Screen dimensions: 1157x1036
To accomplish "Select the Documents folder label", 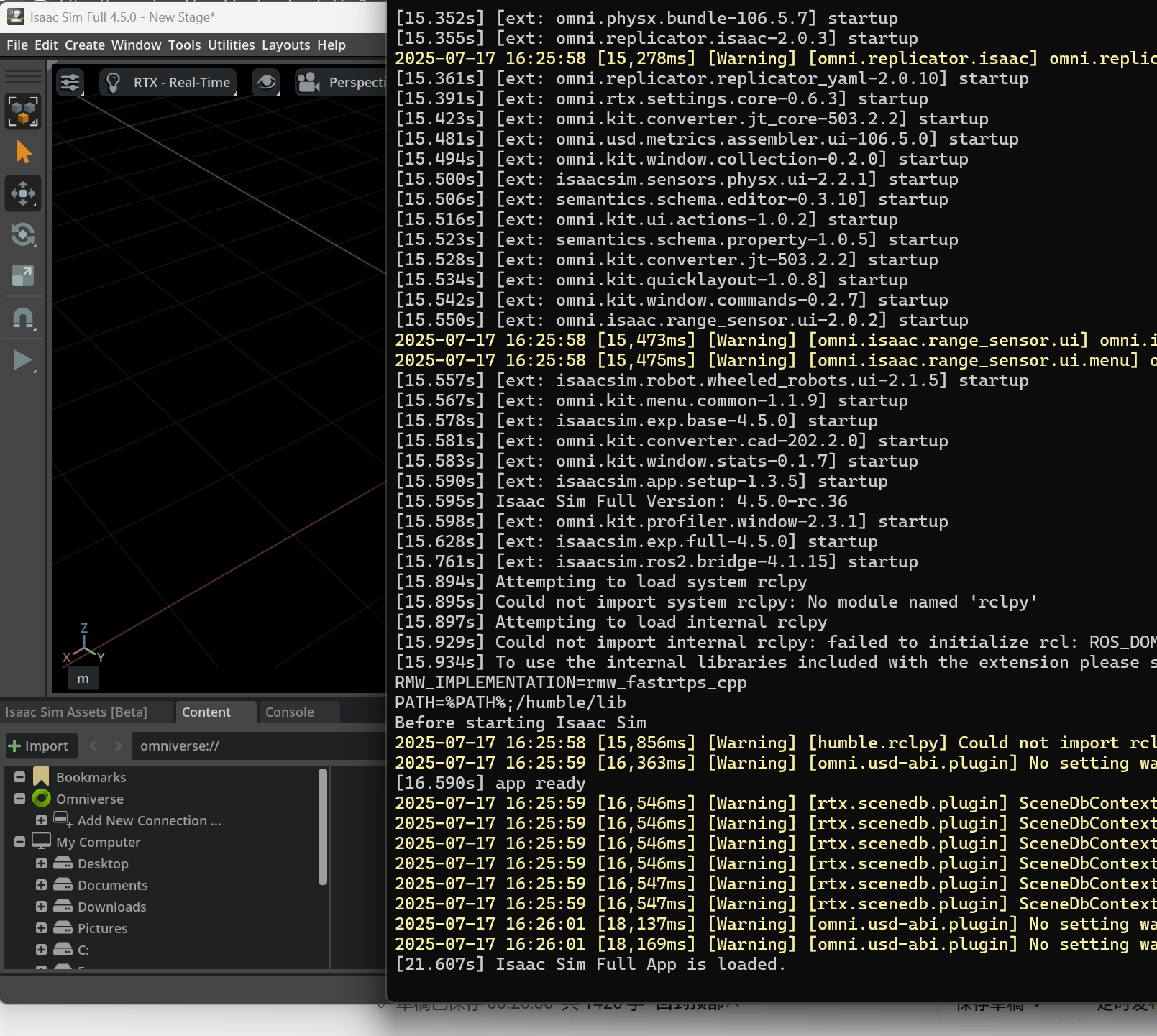I will (x=113, y=885).
